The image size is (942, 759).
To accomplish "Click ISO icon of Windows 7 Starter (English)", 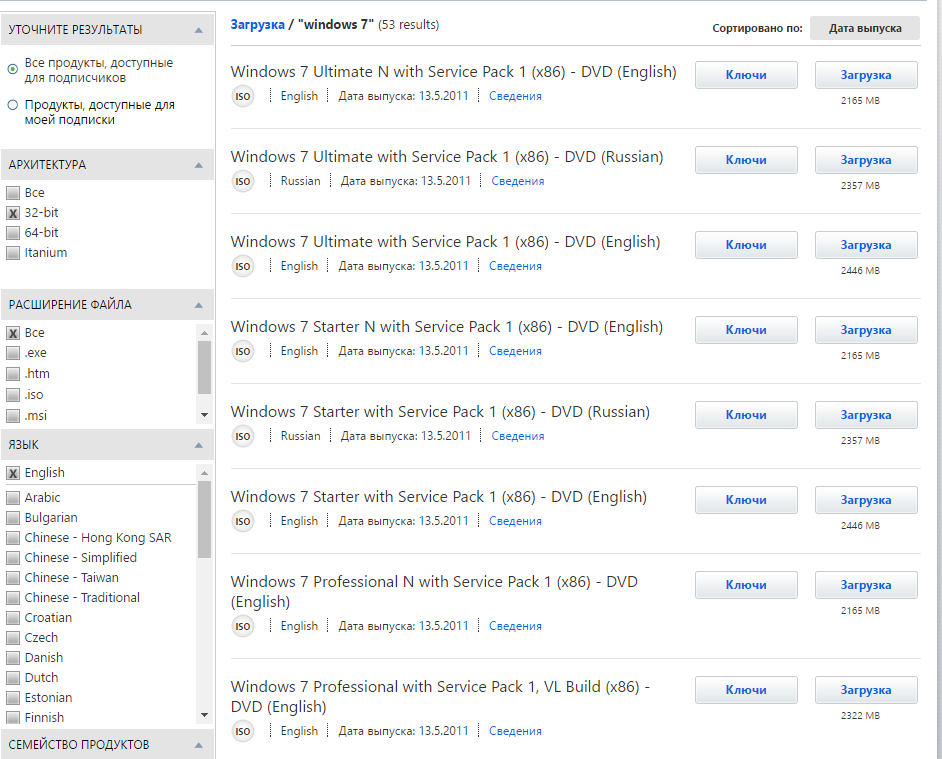I will (243, 521).
